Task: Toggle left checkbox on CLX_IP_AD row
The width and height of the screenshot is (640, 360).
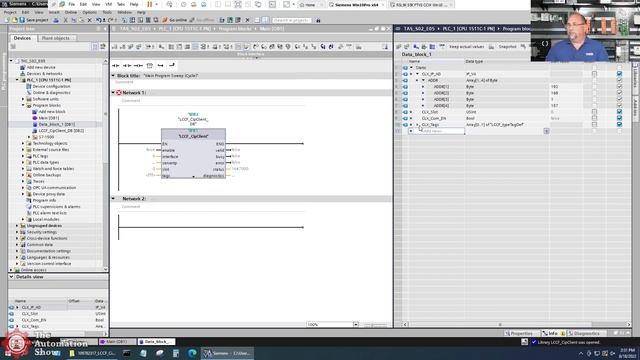Action: [x=594, y=74]
